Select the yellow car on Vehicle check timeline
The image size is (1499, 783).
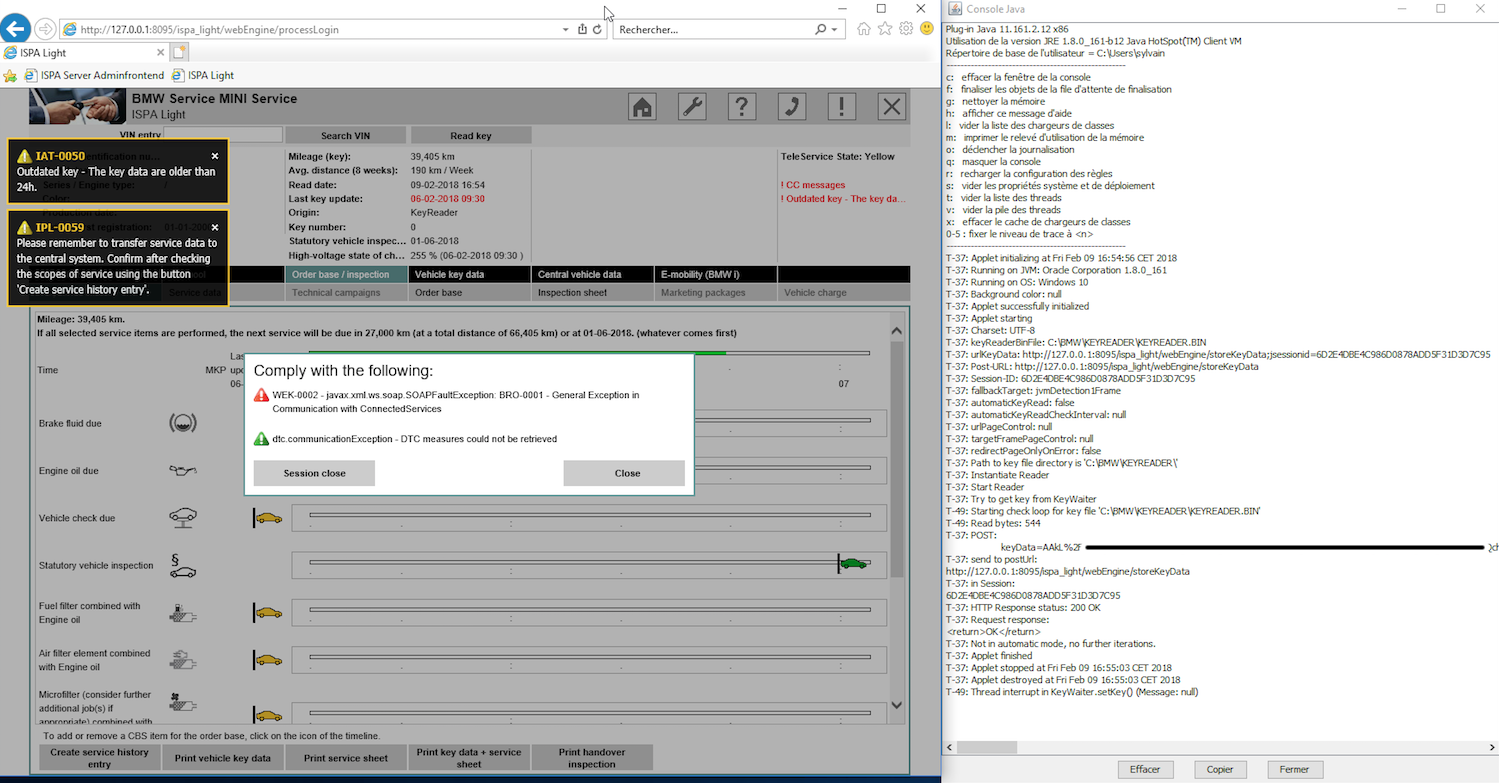(x=269, y=518)
